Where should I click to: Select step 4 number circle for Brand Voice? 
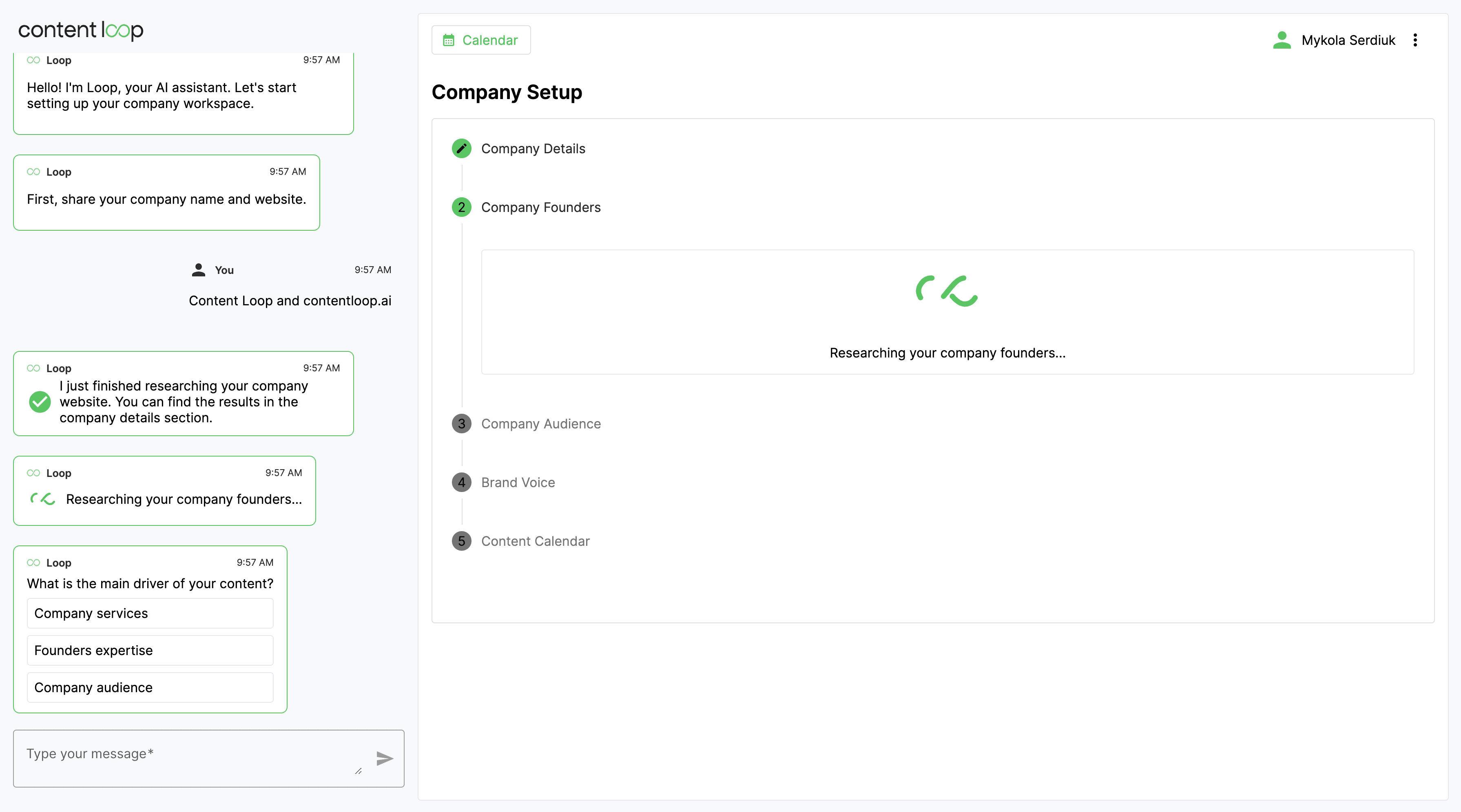coord(462,482)
